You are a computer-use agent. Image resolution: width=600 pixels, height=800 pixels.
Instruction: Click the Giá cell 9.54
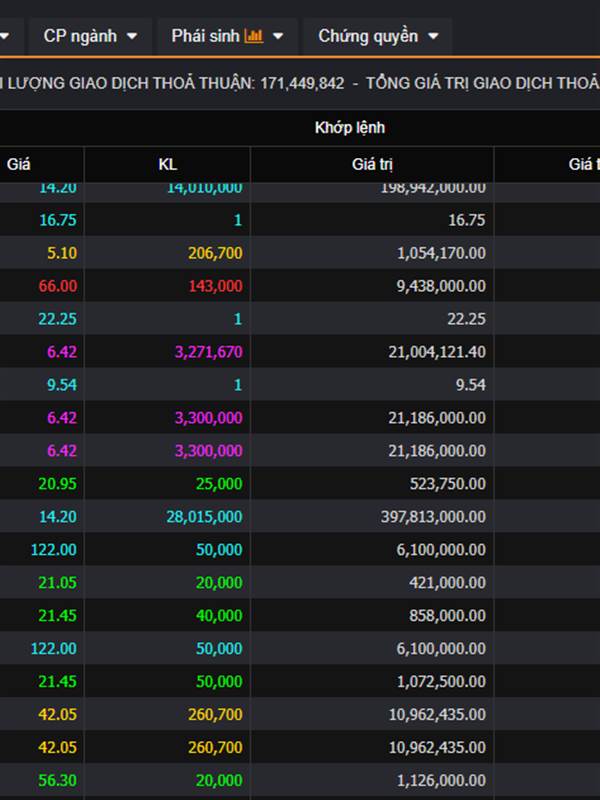point(62,385)
